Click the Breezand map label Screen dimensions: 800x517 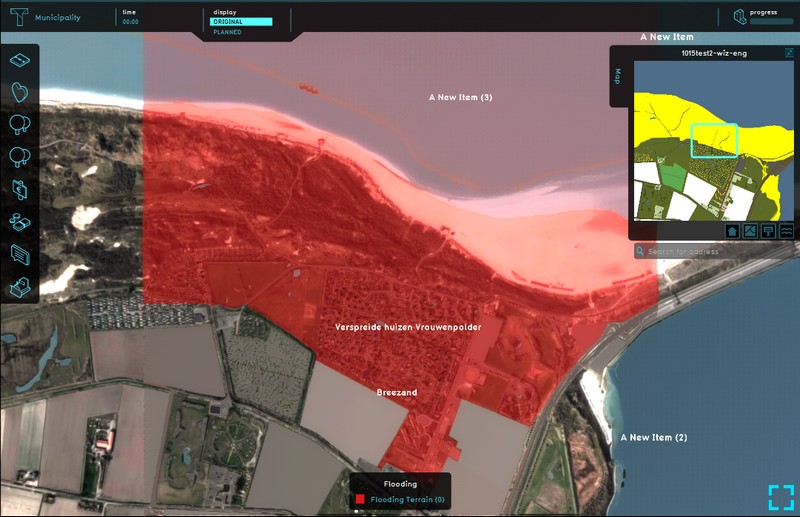396,393
